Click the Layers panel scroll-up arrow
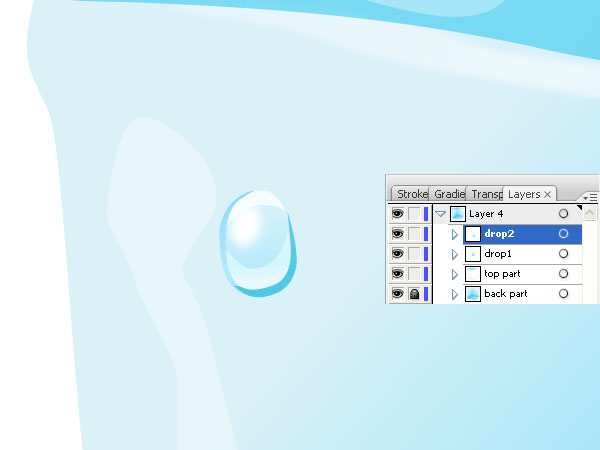The width and height of the screenshot is (600, 450). [590, 213]
